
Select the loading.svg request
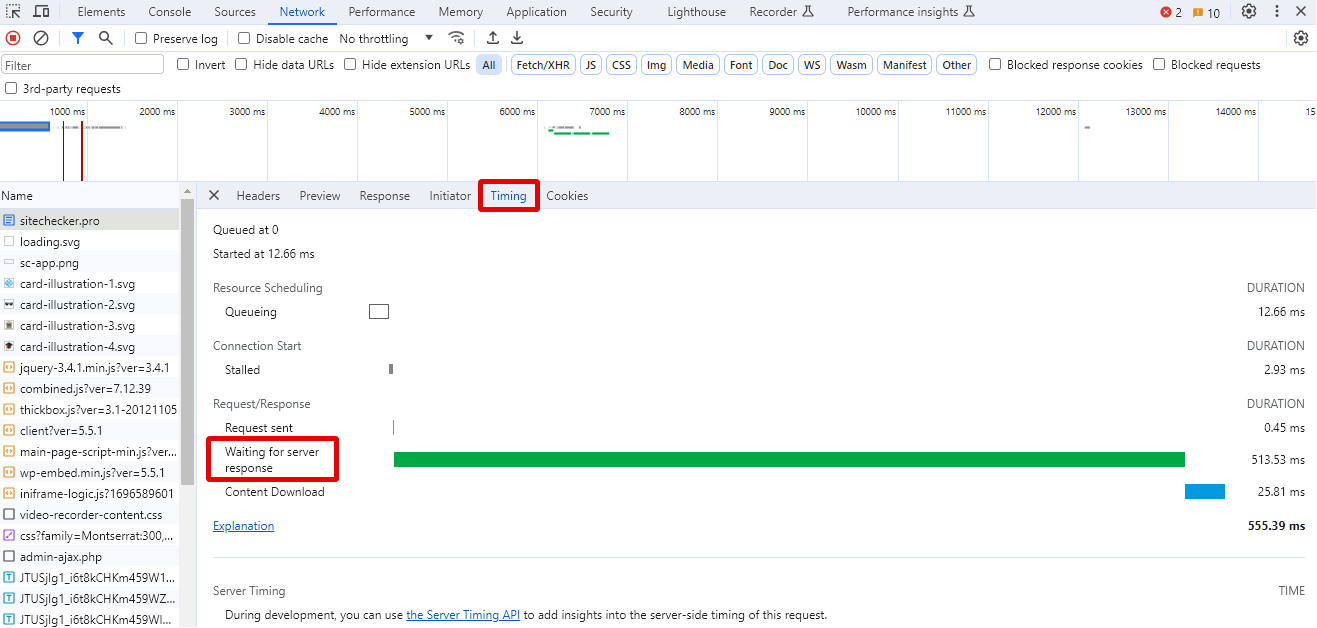coord(90,242)
